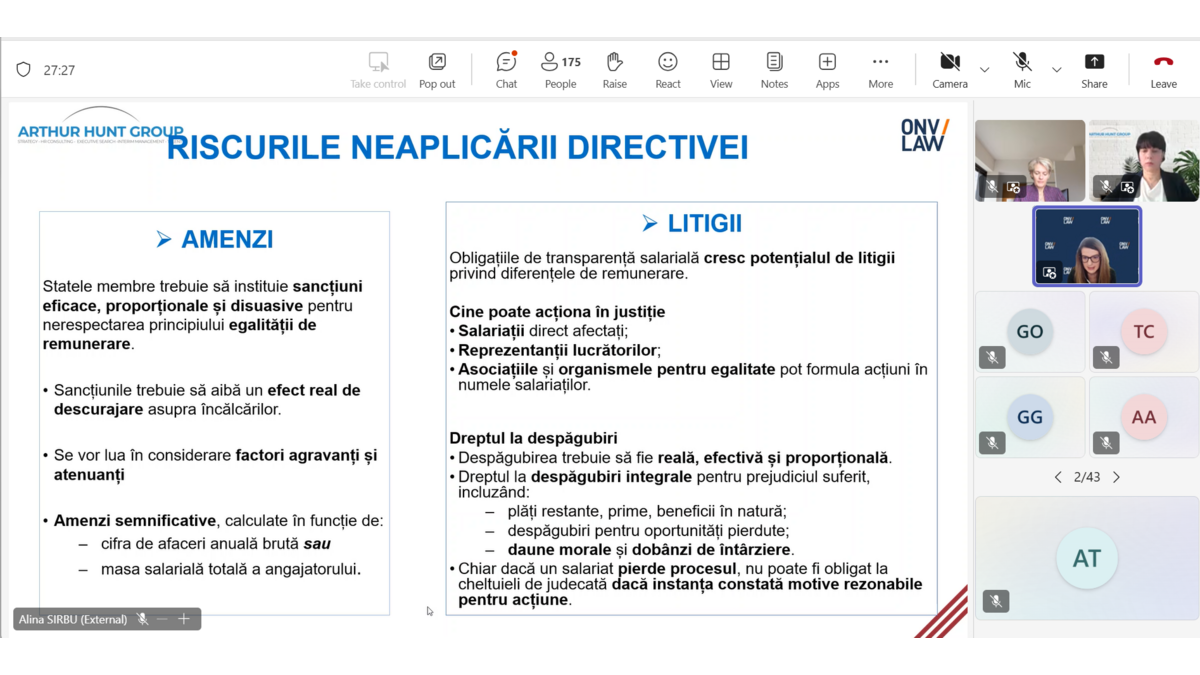
Task: Go to next participant page
Action: click(x=1117, y=478)
